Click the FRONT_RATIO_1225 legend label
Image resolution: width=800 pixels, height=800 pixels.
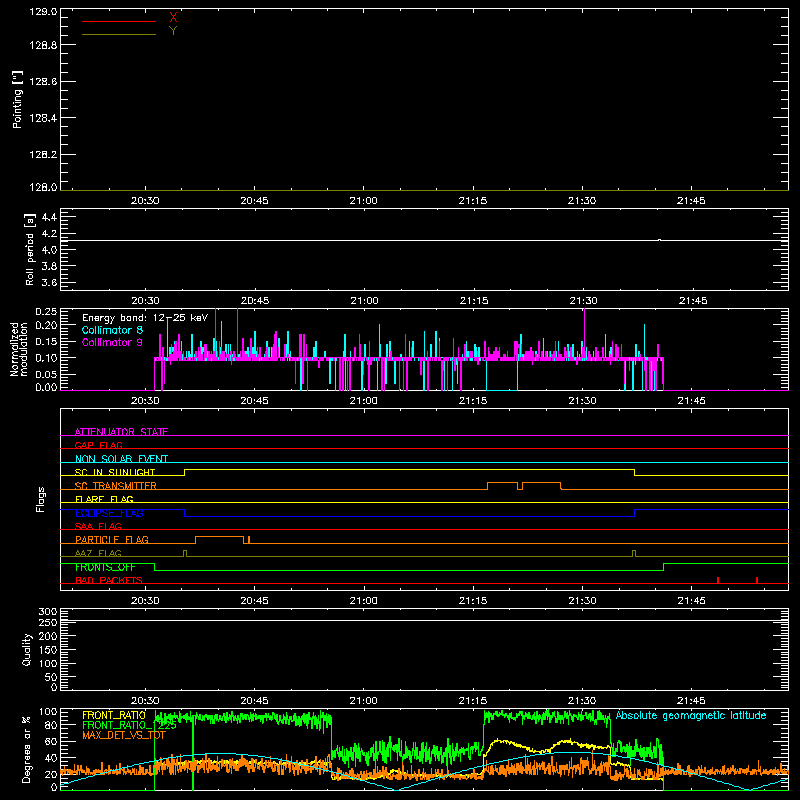point(130,725)
